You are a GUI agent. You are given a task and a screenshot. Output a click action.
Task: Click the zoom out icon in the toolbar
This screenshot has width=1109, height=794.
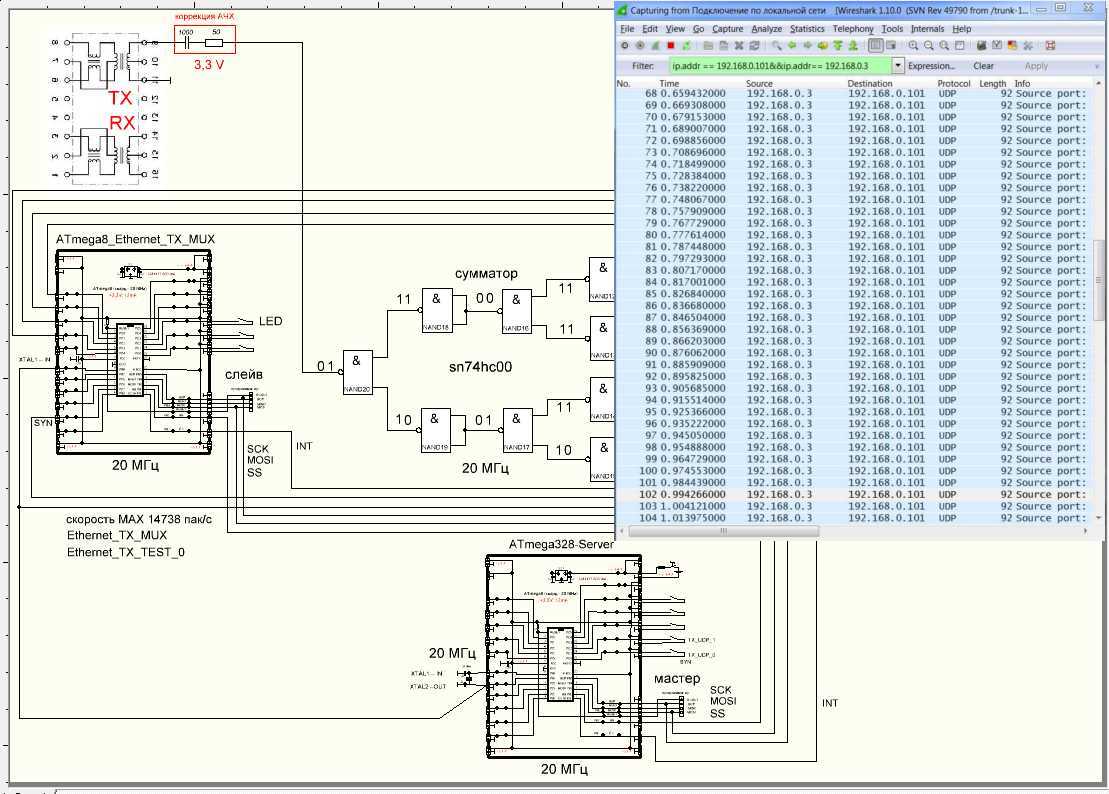pos(929,46)
